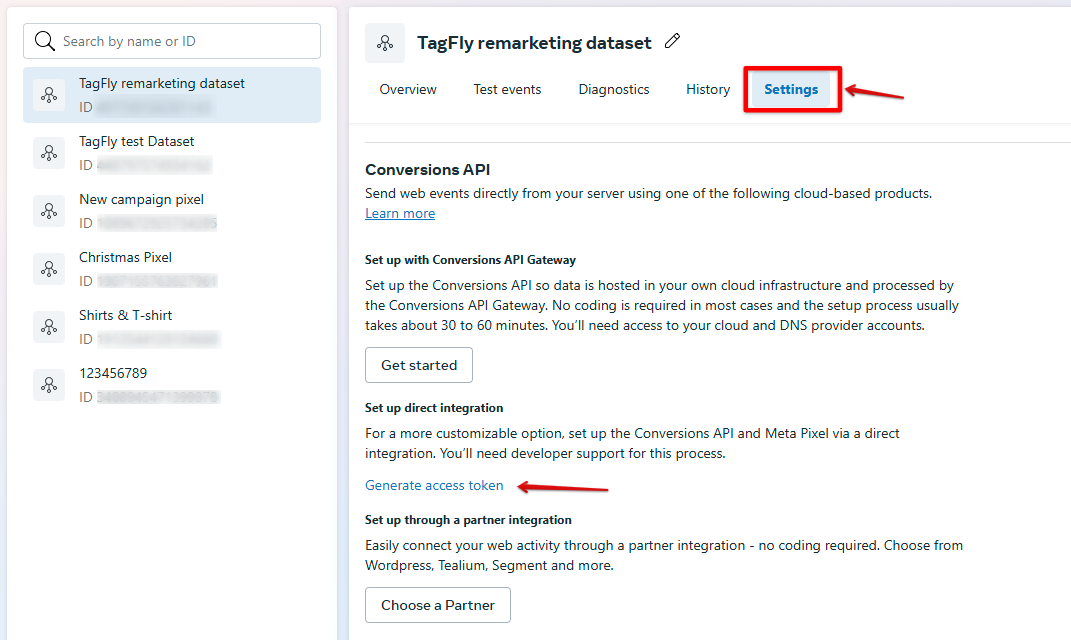Click the TagFly test Dataset icon
Screen dimensions: 1071x640
[49, 152]
